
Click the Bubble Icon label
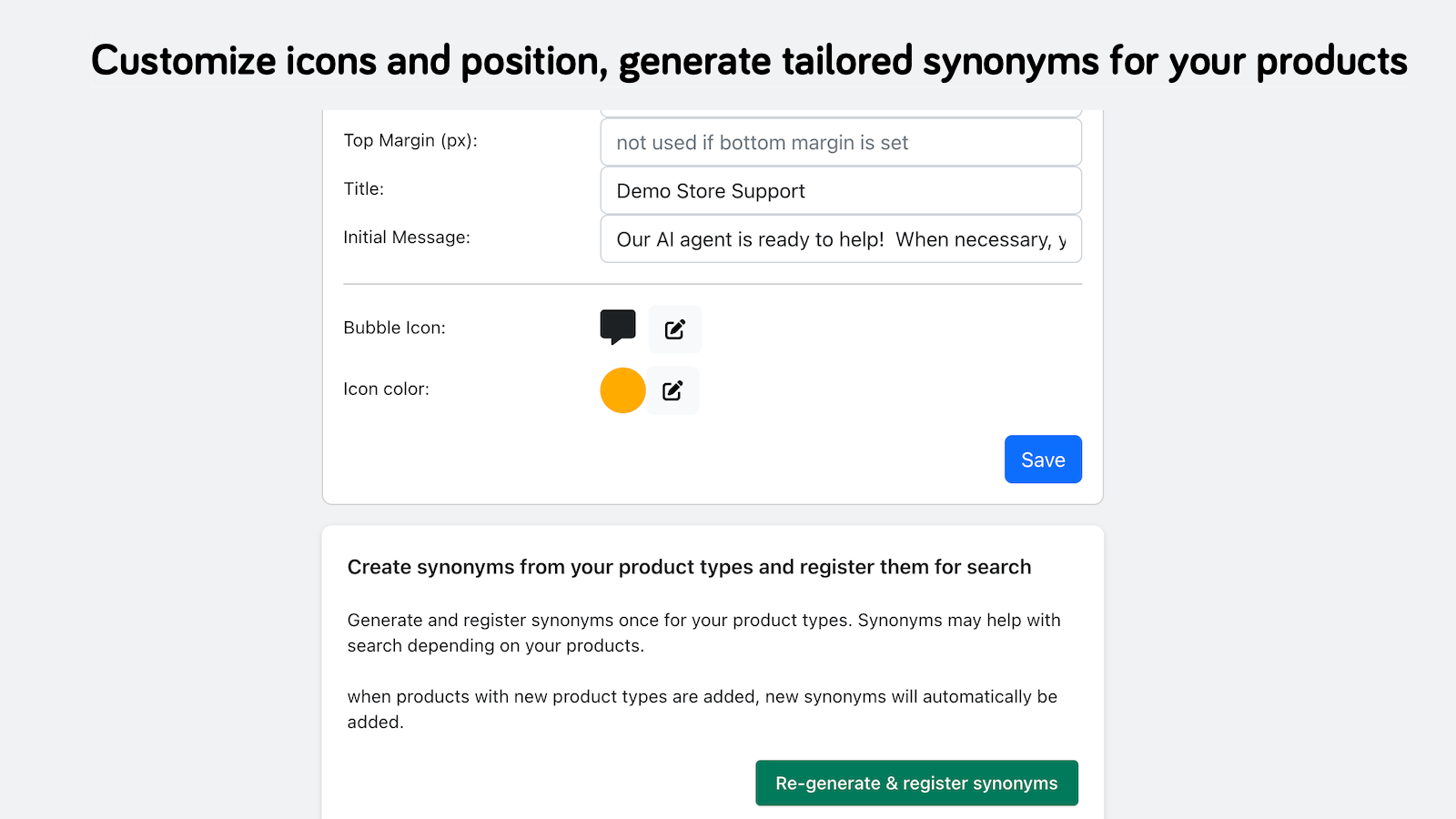click(x=395, y=328)
